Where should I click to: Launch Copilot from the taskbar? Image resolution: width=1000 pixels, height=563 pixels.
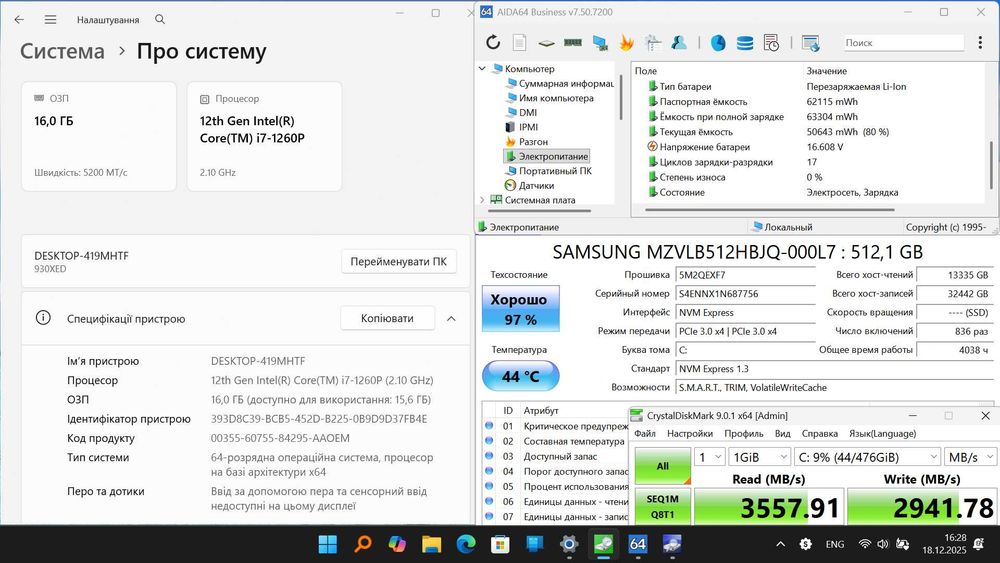(x=397, y=544)
